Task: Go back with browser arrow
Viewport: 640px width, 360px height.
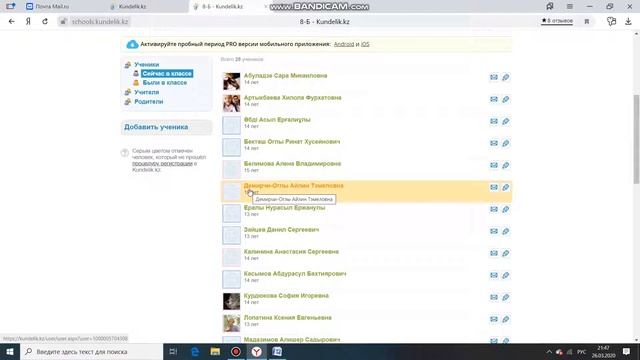Action: pyautogui.click(x=11, y=22)
